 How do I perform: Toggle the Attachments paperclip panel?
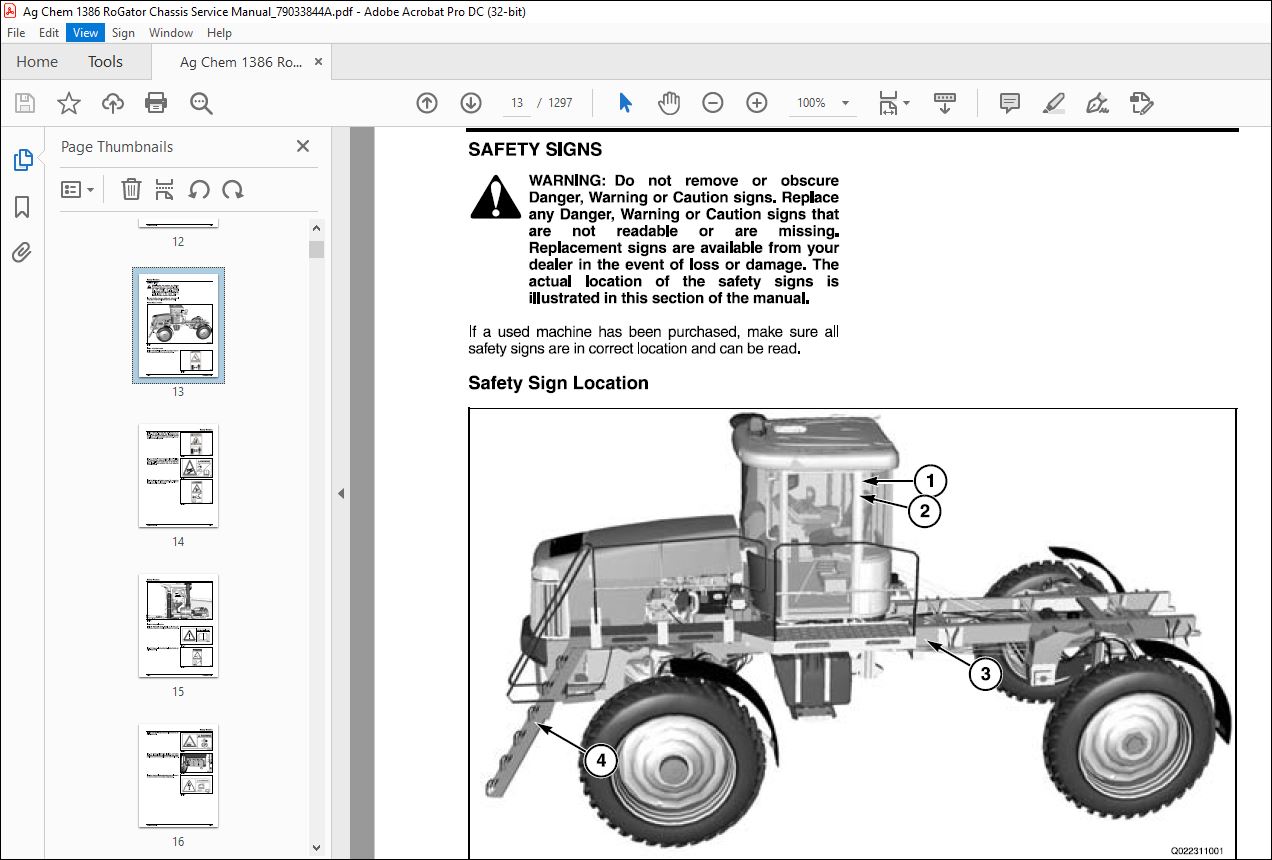22,252
